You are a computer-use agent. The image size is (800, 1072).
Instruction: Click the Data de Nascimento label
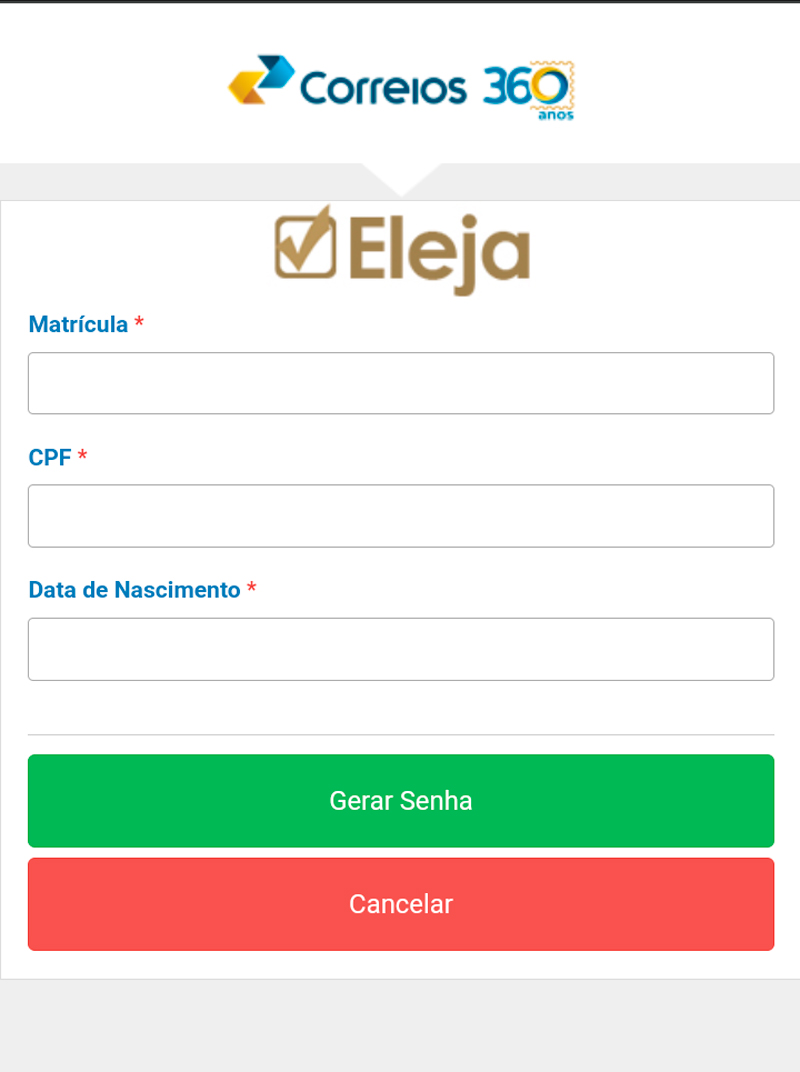click(134, 590)
